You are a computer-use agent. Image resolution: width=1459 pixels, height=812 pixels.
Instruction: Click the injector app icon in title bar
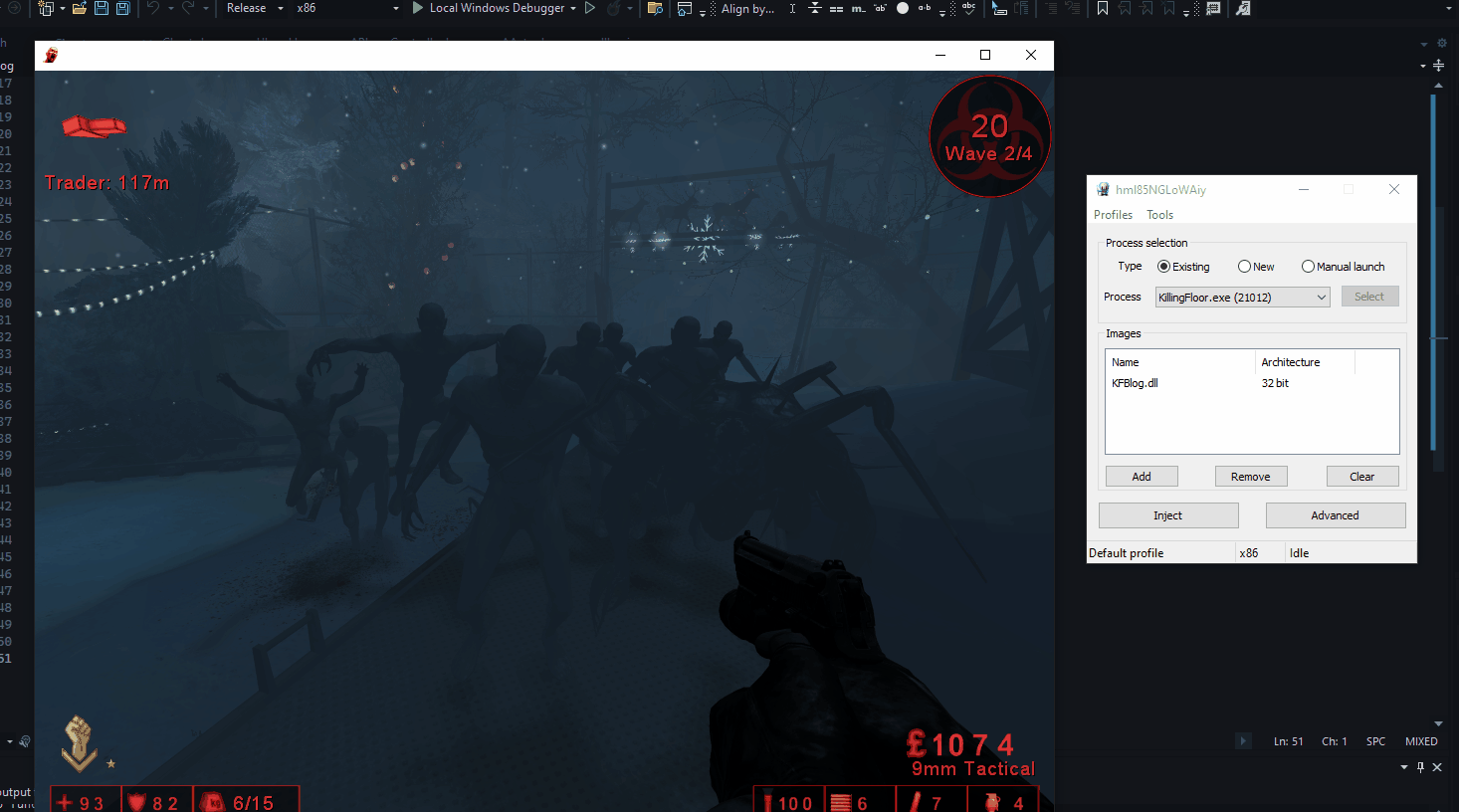pos(1103,189)
